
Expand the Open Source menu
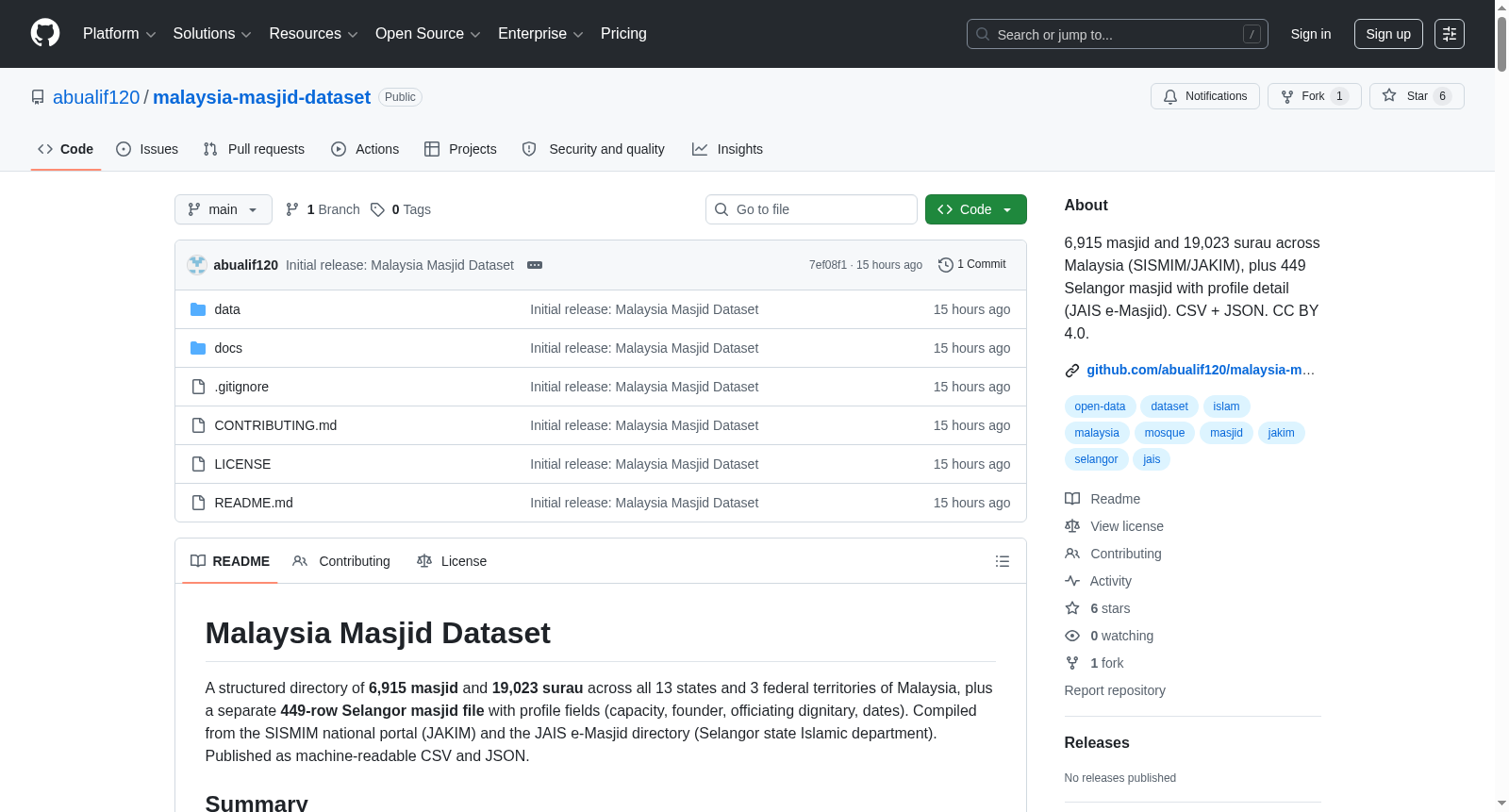coord(428,34)
